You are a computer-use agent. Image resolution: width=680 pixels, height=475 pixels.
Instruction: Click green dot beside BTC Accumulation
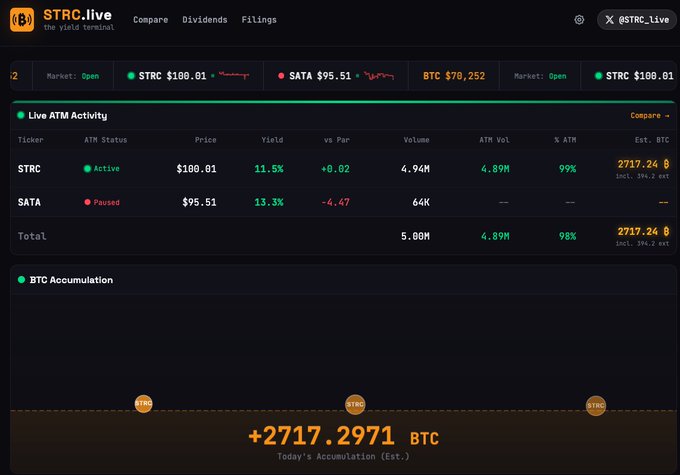pyautogui.click(x=21, y=280)
